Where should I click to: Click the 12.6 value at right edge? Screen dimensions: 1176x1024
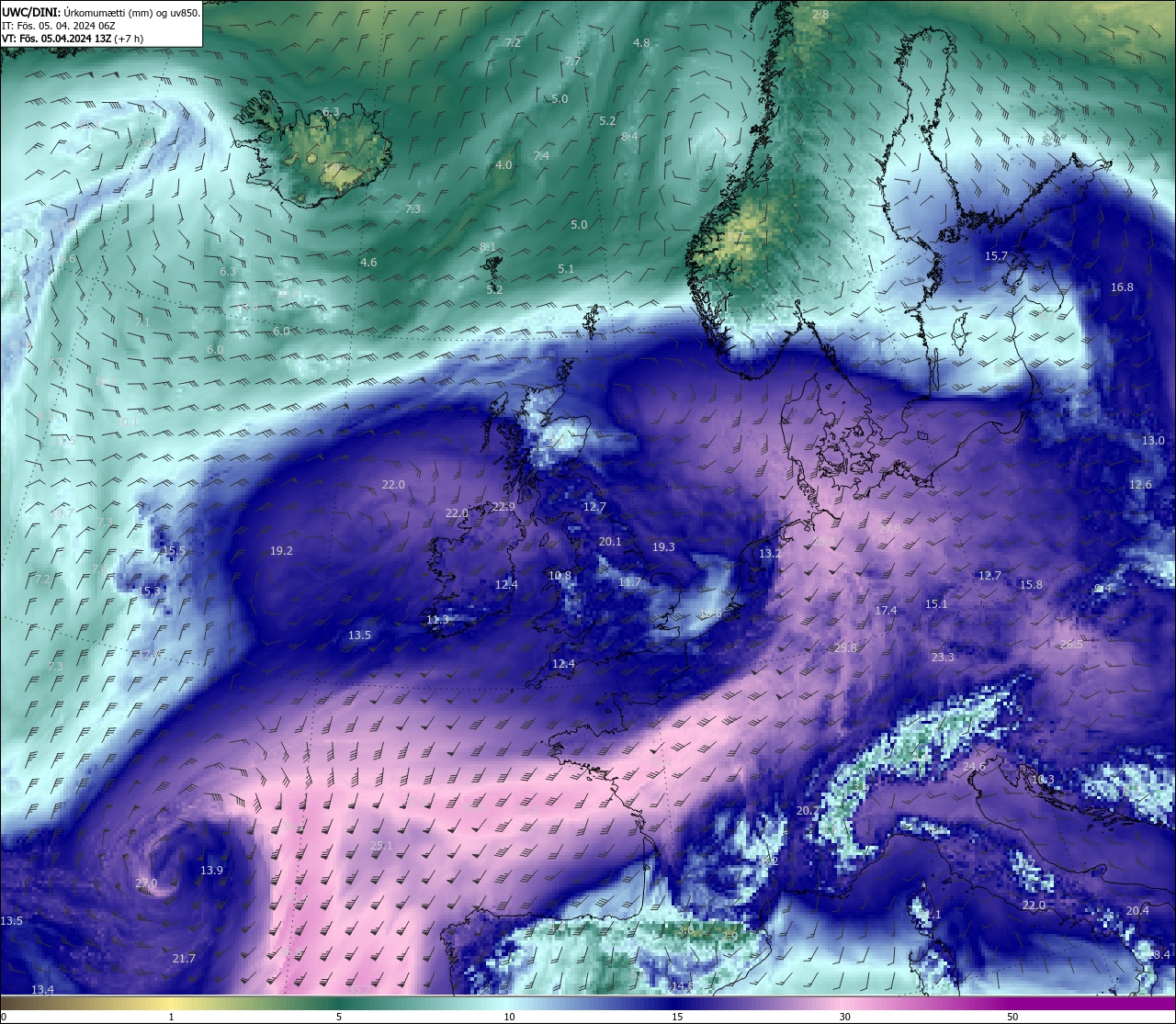1140,485
